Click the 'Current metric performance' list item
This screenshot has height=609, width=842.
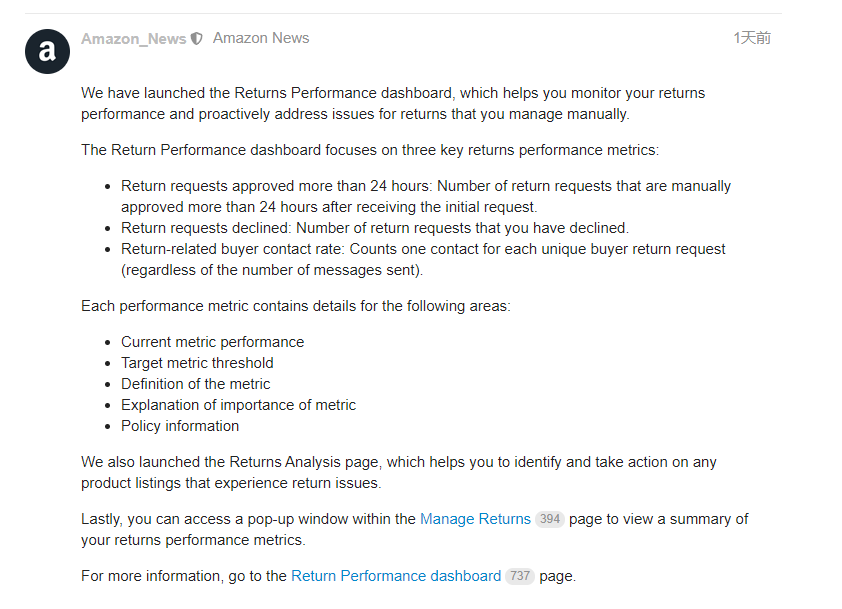pos(212,342)
